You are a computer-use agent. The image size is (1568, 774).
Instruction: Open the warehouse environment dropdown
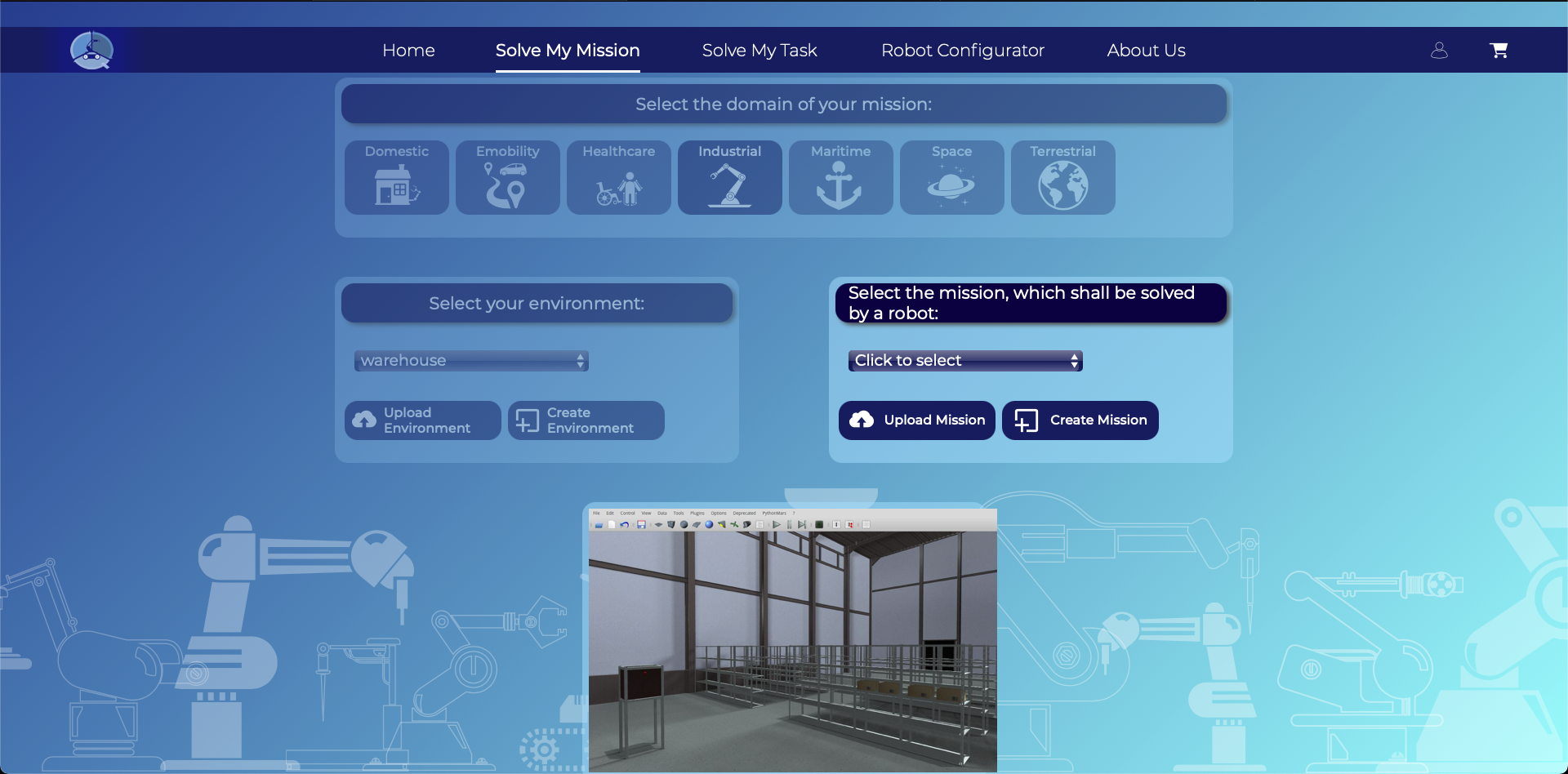471,361
